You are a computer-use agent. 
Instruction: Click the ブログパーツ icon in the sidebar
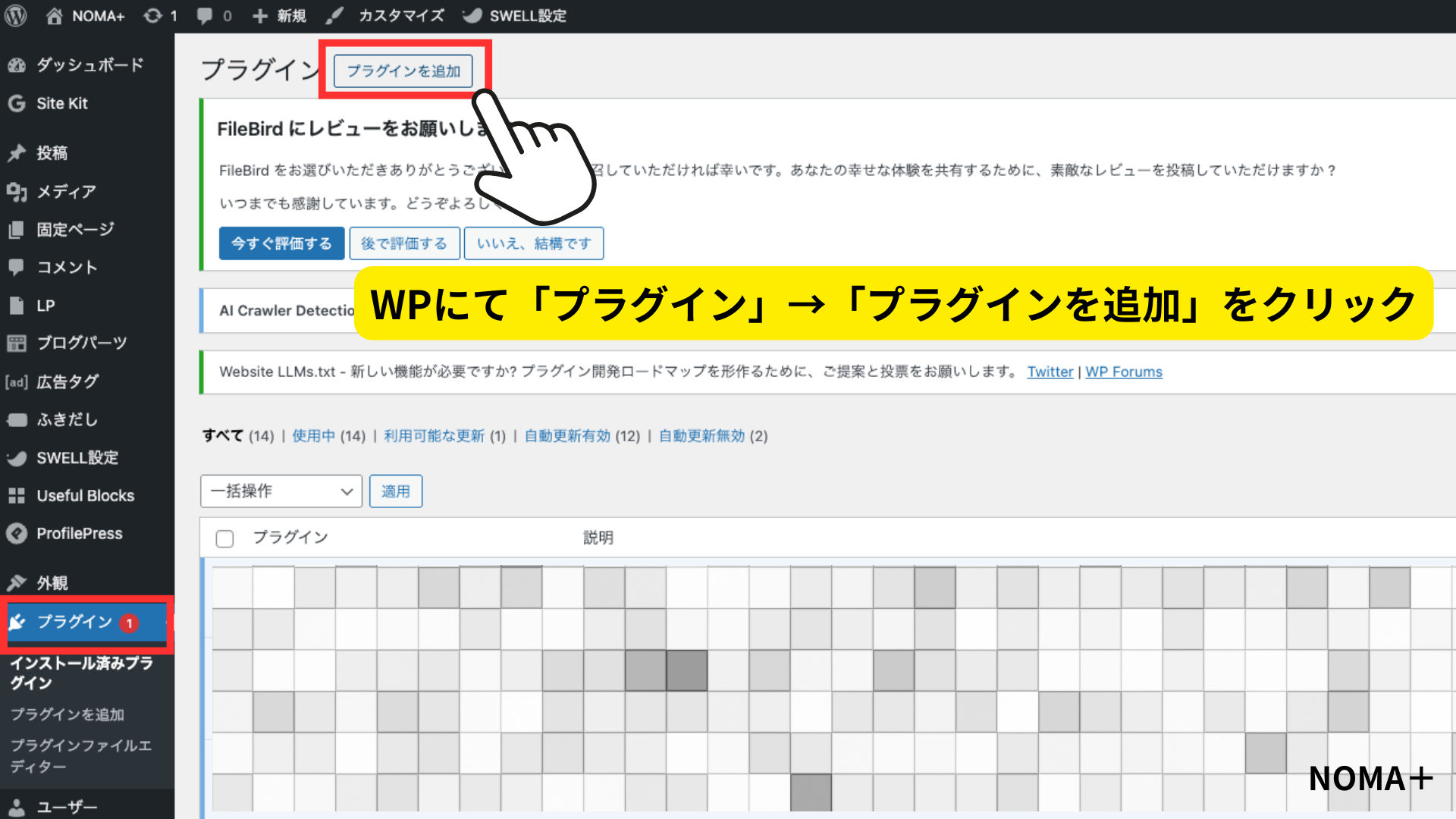click(17, 343)
